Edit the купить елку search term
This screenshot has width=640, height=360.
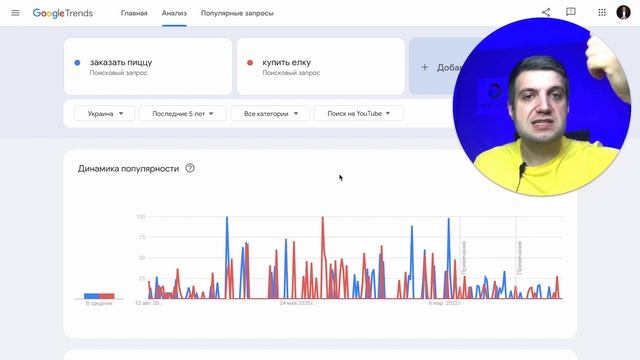[x=320, y=67]
